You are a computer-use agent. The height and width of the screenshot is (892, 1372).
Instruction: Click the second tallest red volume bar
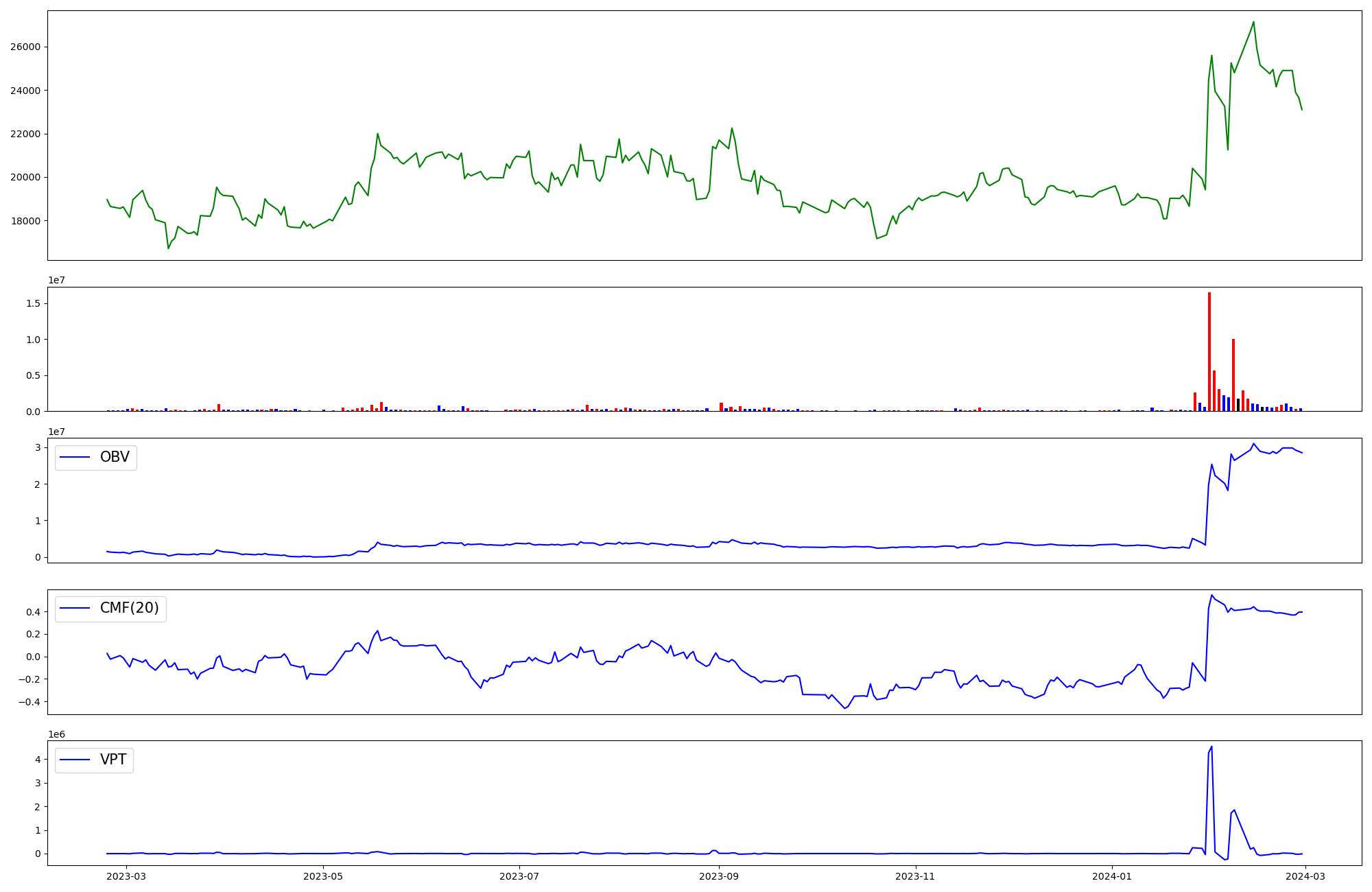(x=1233, y=375)
